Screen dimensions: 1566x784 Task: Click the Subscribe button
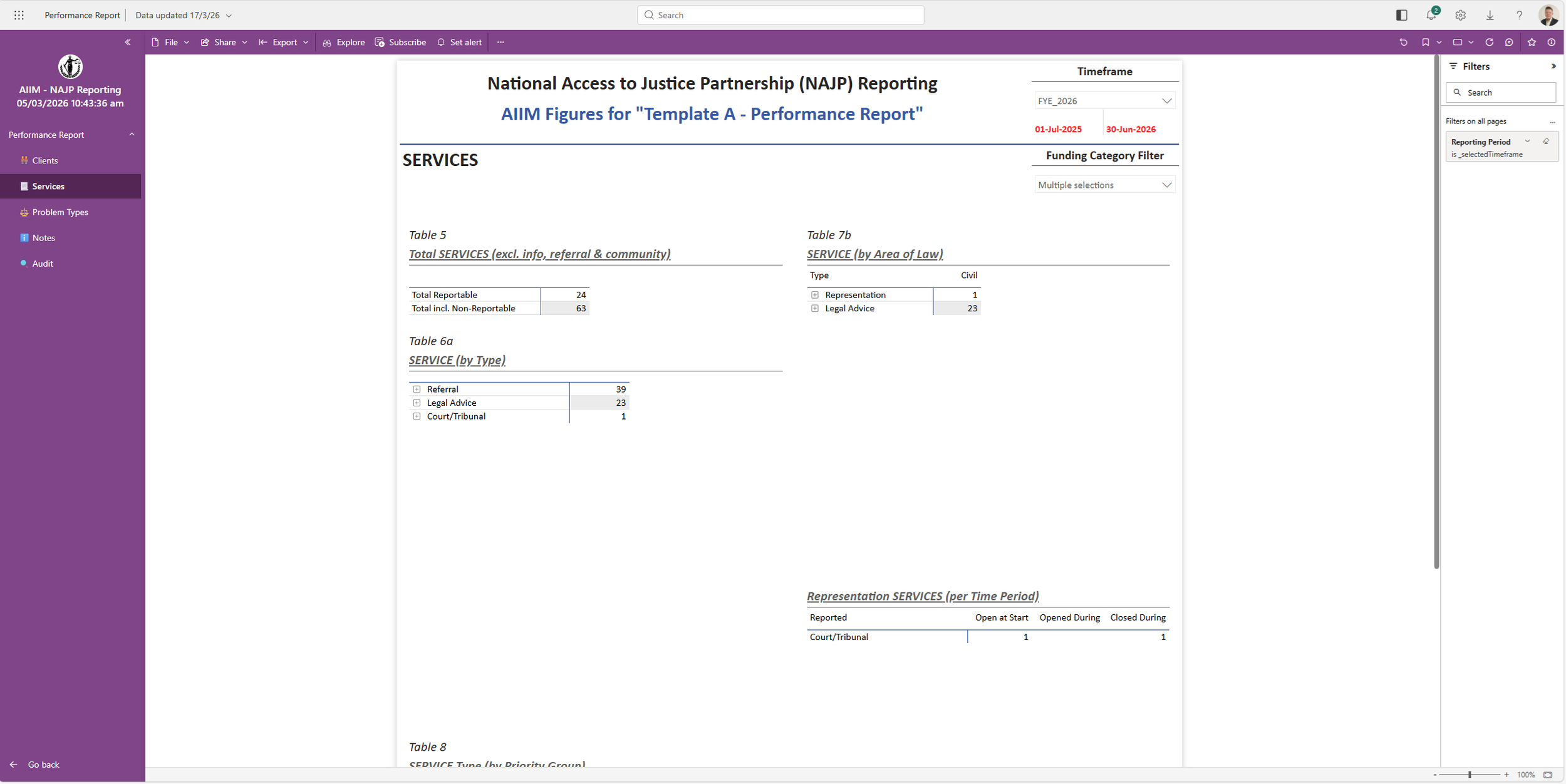tap(400, 43)
